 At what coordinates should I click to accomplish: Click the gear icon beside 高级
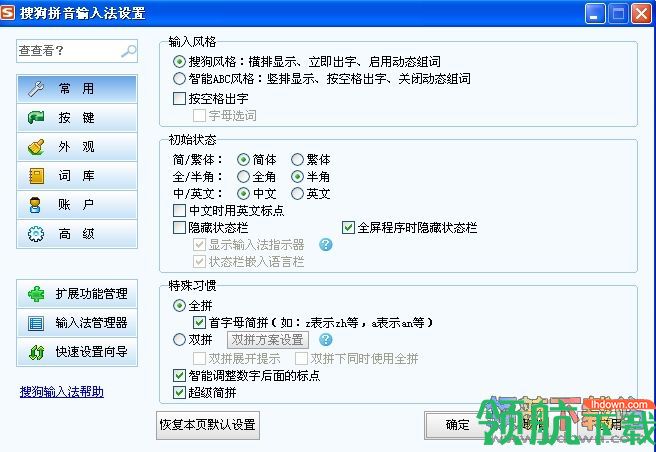36,234
